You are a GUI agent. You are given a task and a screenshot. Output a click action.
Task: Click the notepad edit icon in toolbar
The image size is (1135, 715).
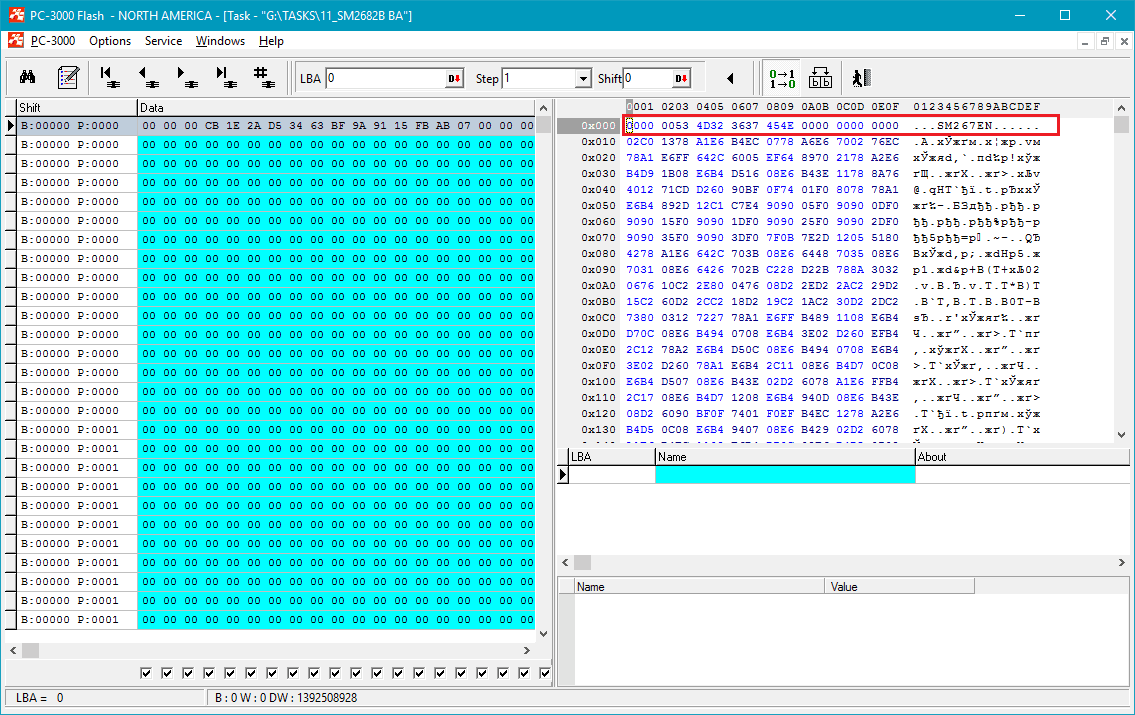[68, 77]
